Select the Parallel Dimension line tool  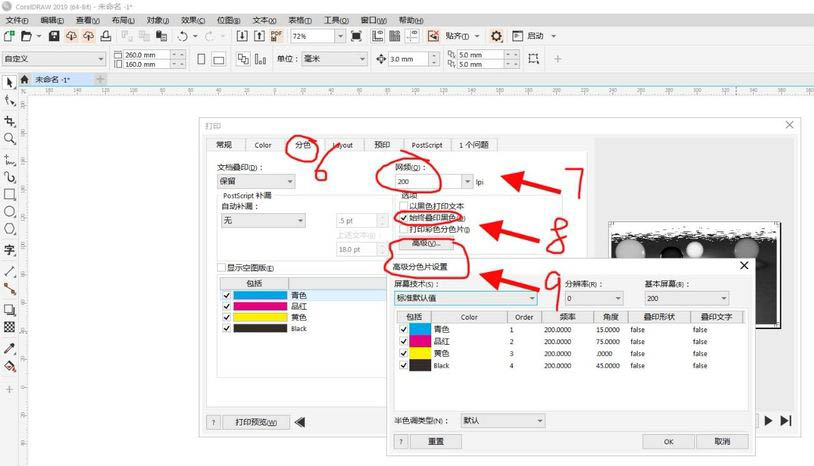(9, 271)
